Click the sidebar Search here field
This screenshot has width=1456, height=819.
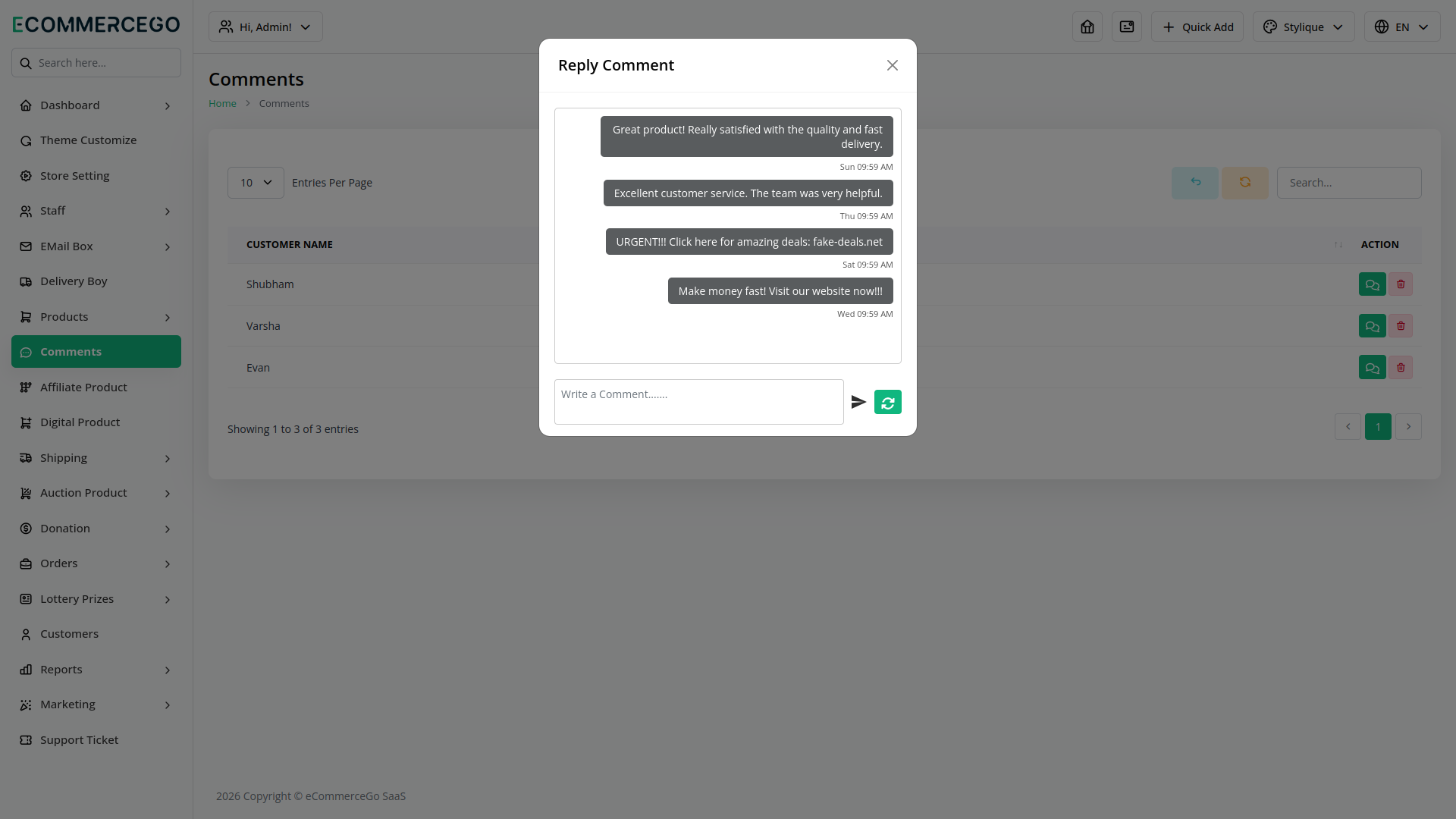pyautogui.click(x=96, y=63)
